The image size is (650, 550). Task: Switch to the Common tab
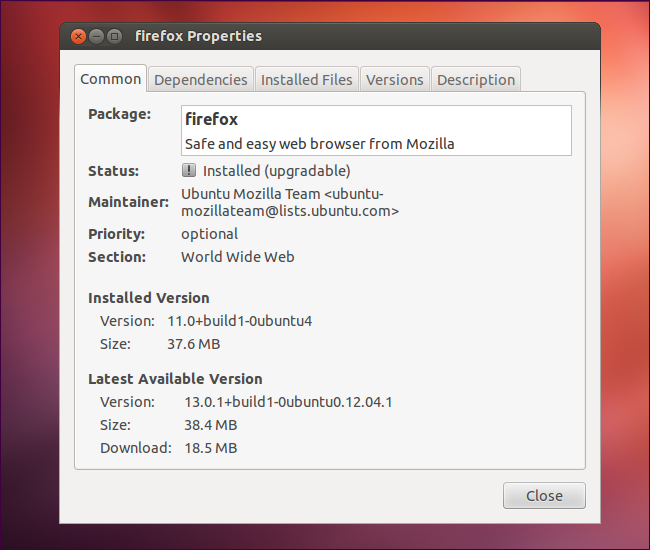pyautogui.click(x=110, y=78)
